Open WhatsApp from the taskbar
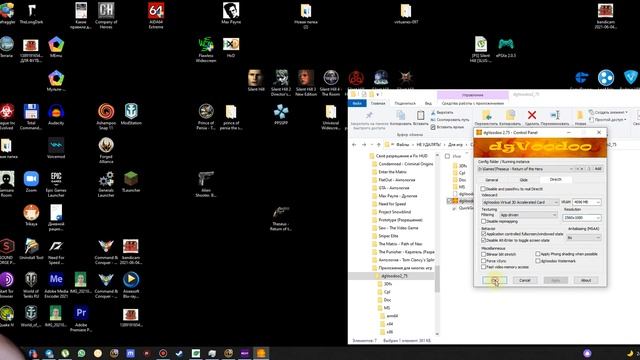The height and width of the screenshot is (360, 640). pyautogui.click(x=82, y=353)
